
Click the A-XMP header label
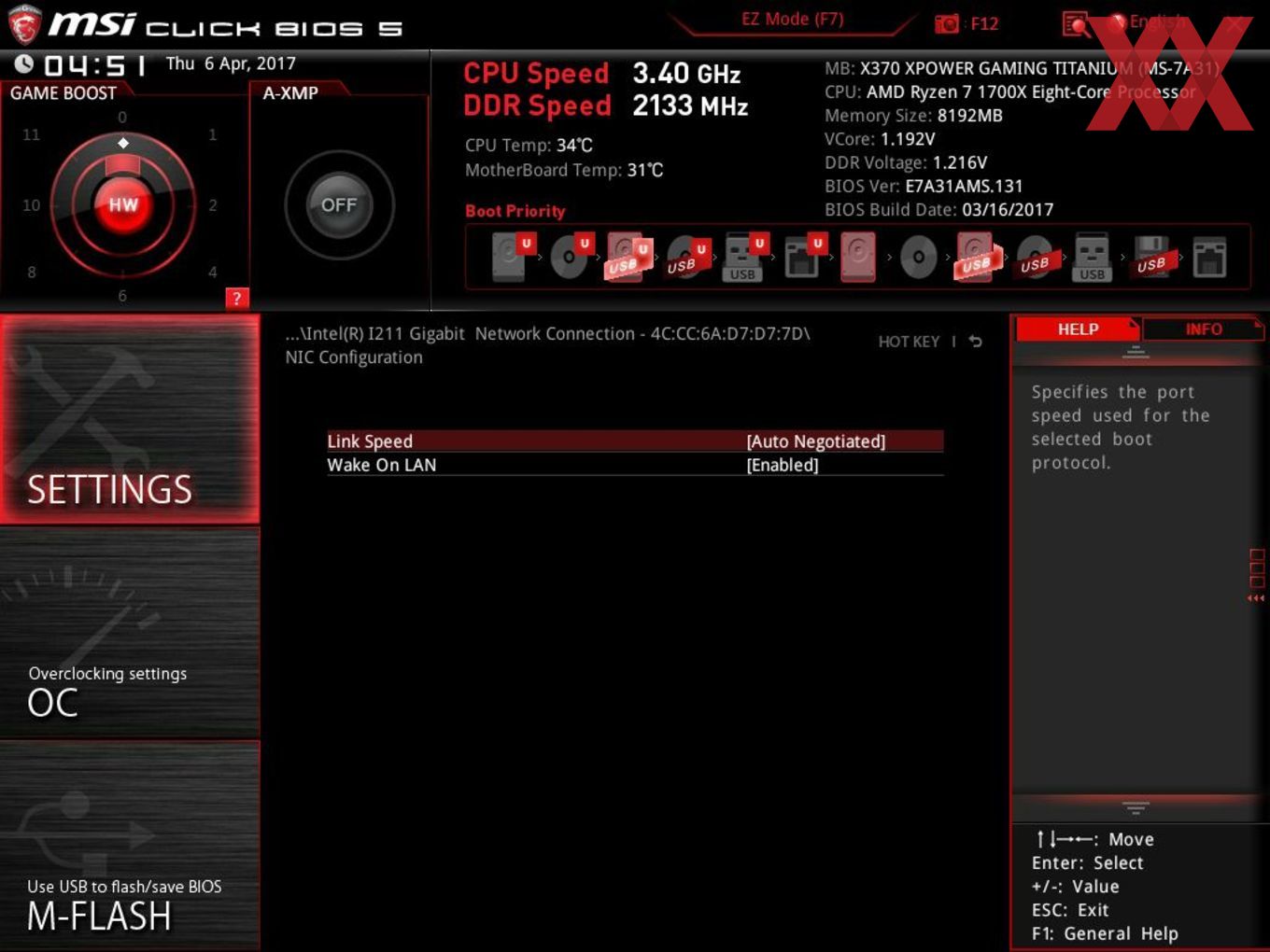(x=290, y=93)
